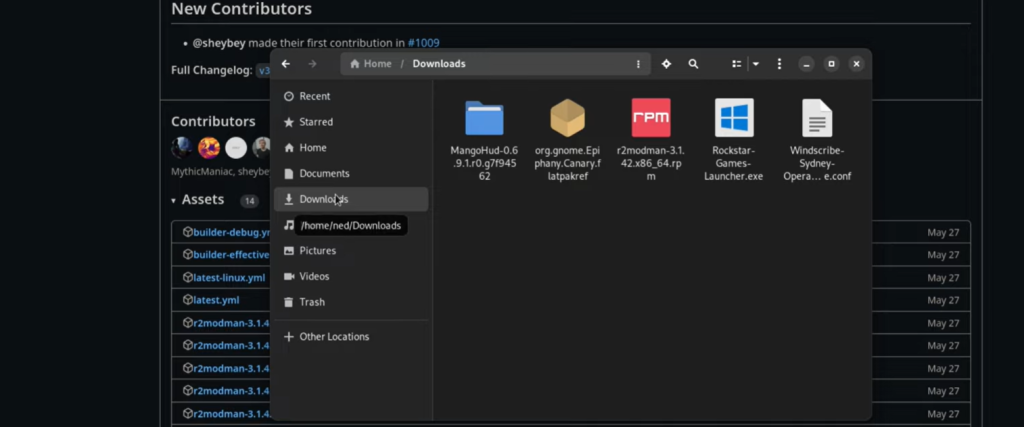Open view options dropdown arrow
This screenshot has height=427, width=1024.
click(x=756, y=64)
